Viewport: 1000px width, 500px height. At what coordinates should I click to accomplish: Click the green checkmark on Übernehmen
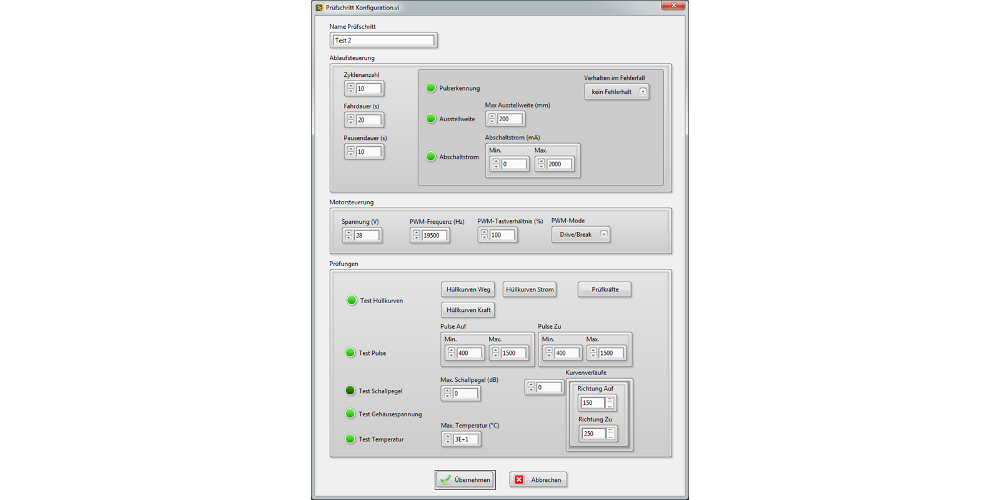point(445,480)
